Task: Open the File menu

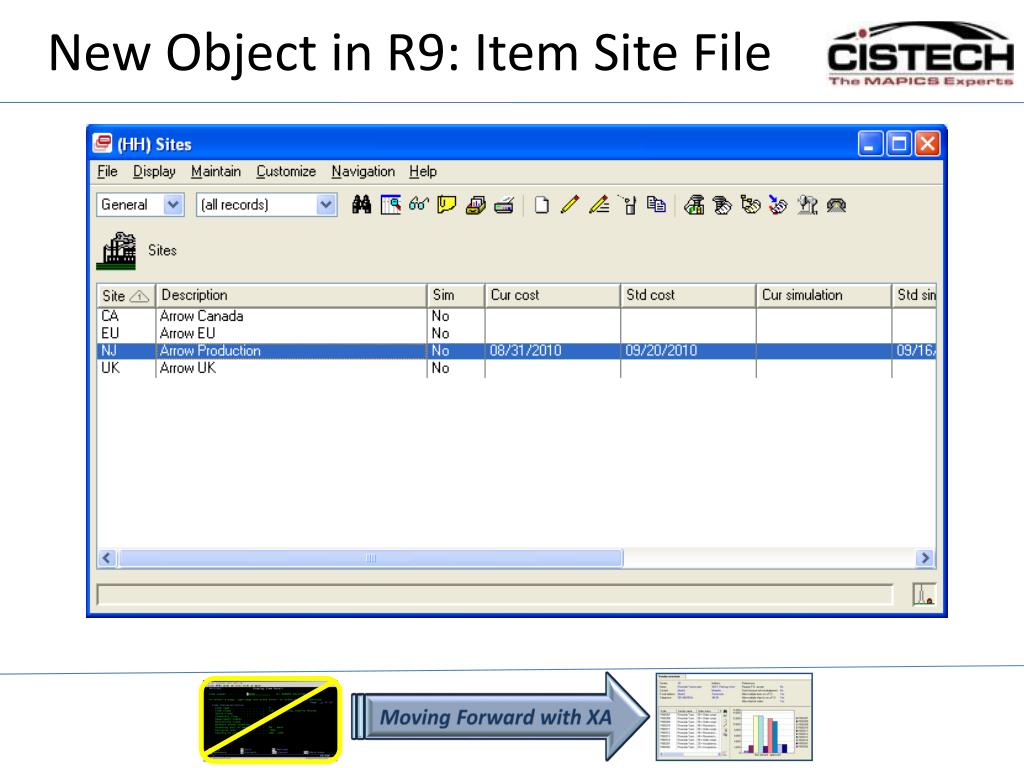Action: click(x=107, y=171)
